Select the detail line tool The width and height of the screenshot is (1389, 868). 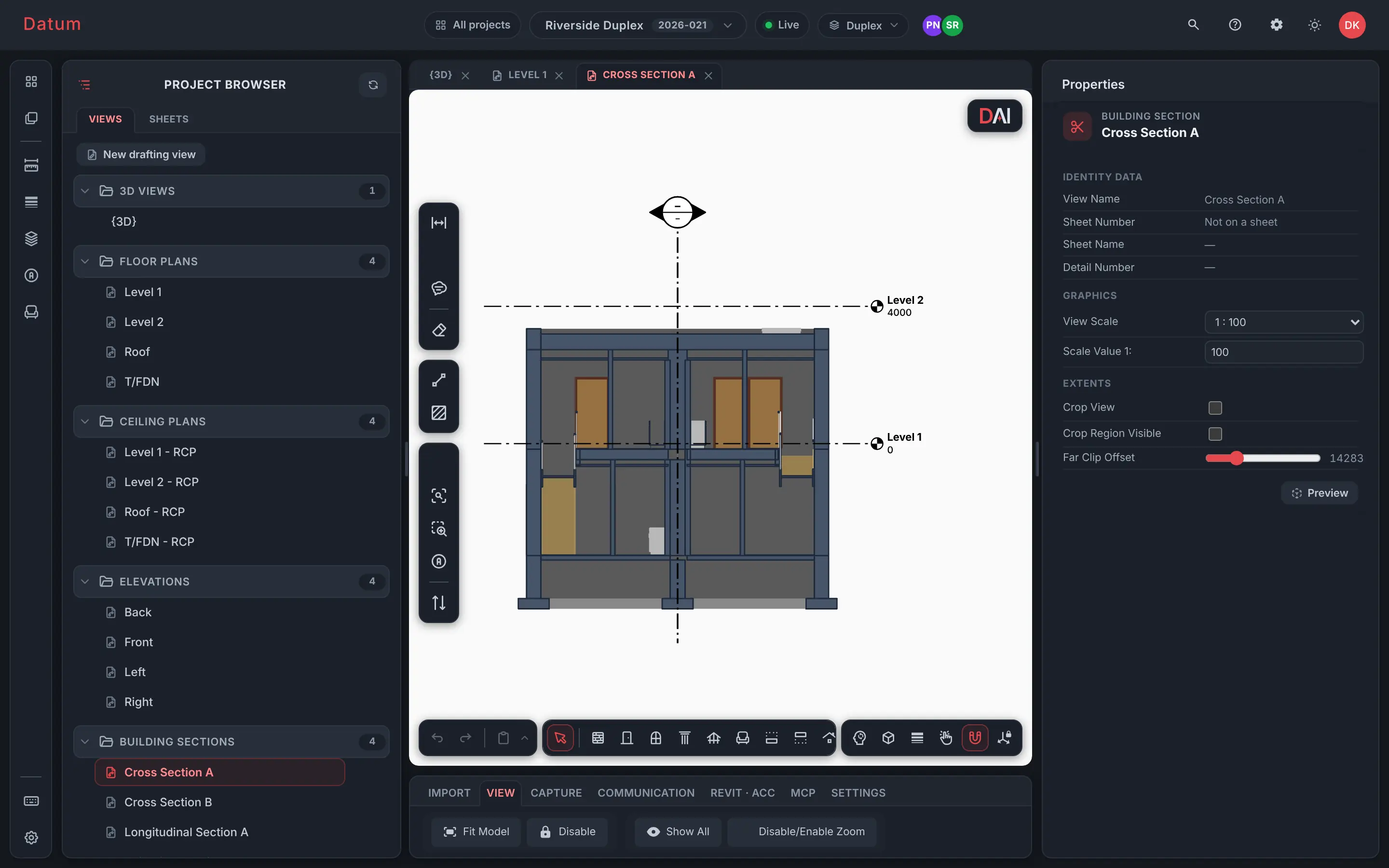click(438, 380)
